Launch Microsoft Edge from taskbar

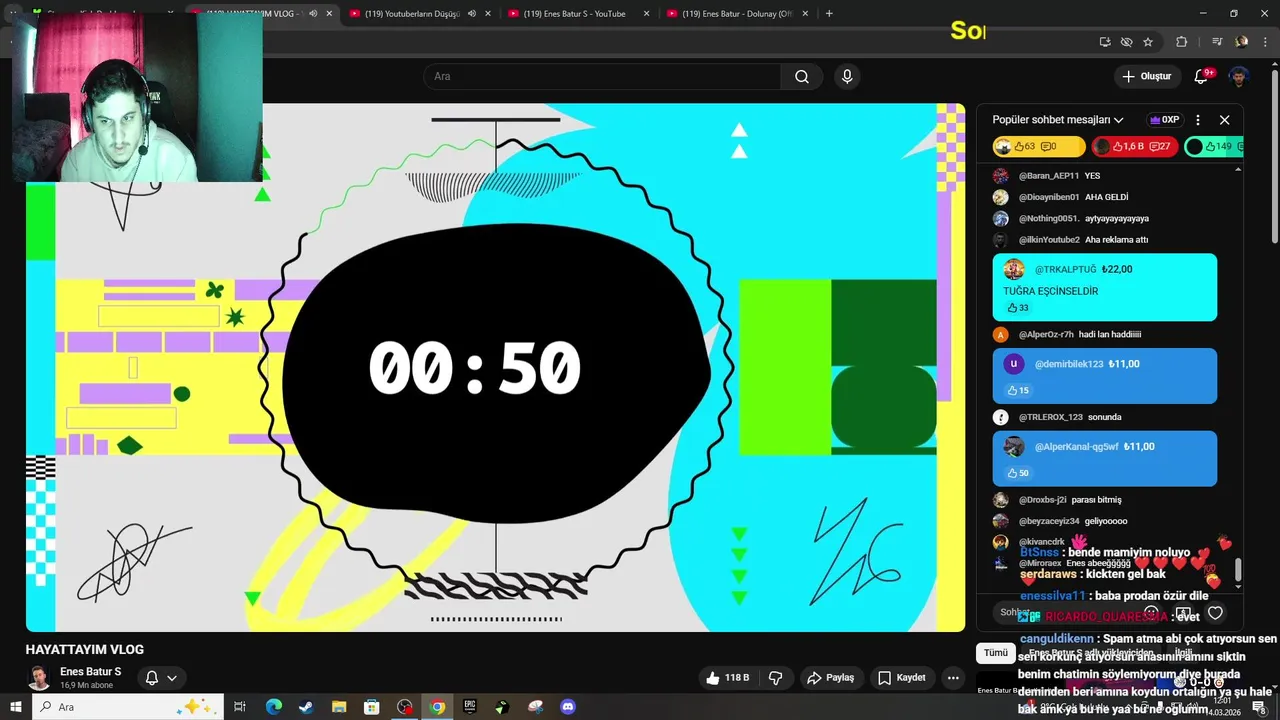(273, 707)
